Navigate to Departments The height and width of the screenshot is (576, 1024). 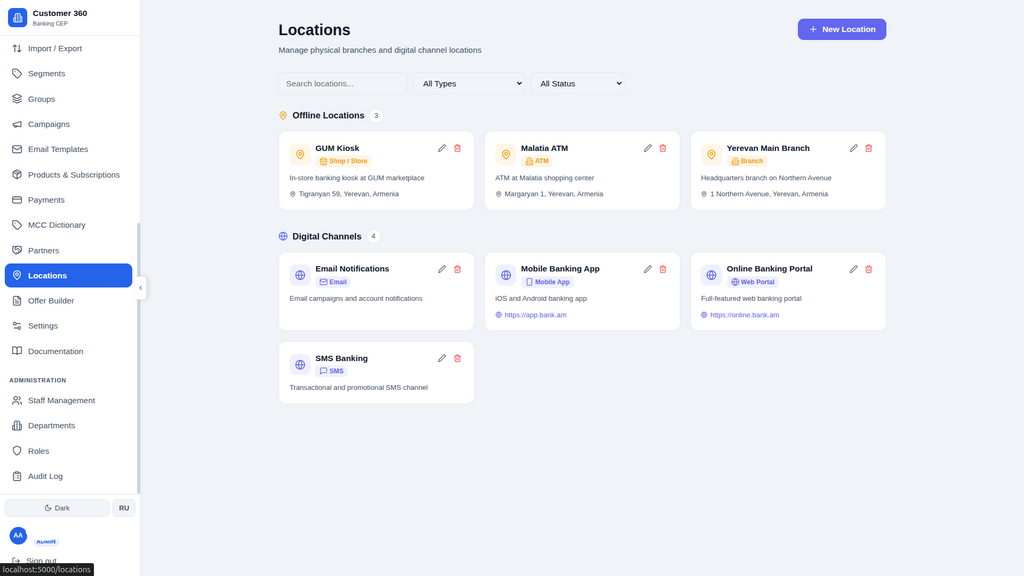tap(69, 426)
